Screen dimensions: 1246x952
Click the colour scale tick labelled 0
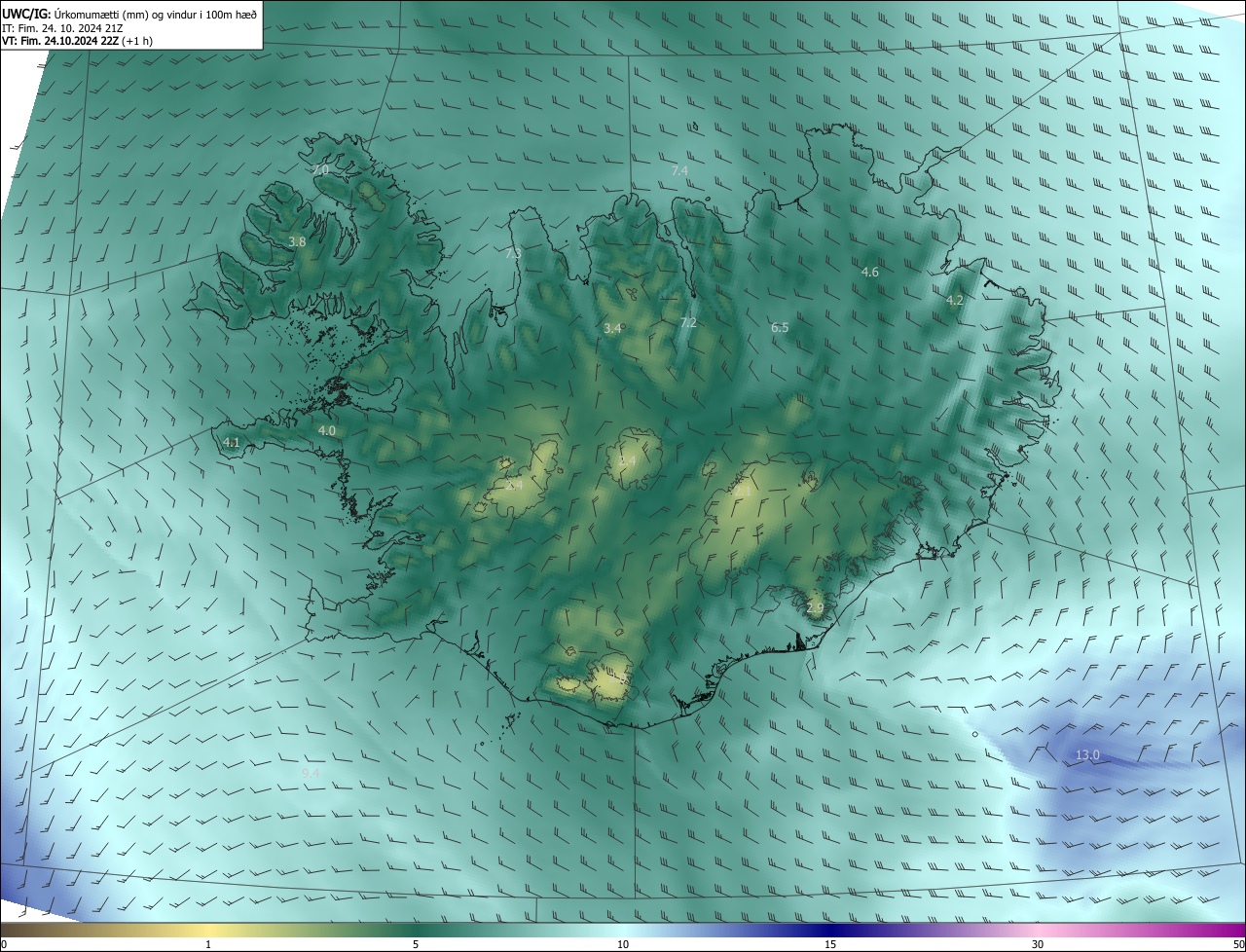[x=4, y=944]
